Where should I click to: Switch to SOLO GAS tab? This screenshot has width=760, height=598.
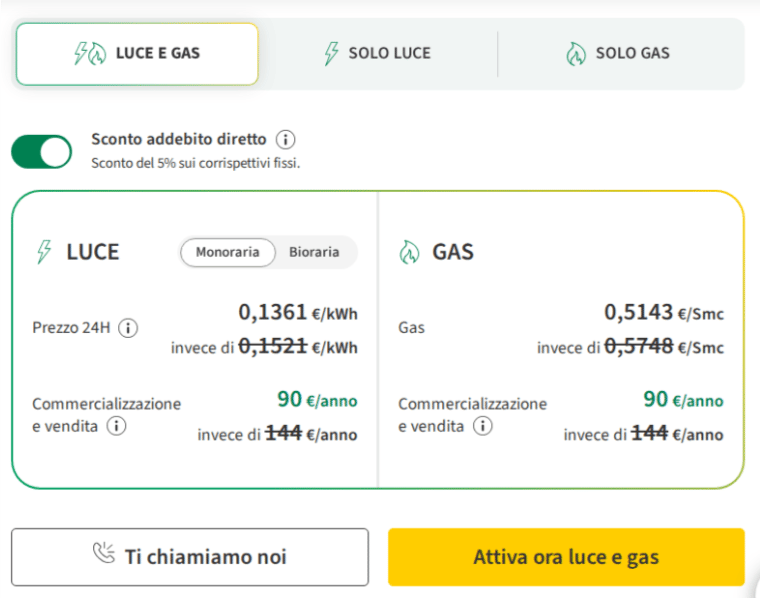coord(618,53)
